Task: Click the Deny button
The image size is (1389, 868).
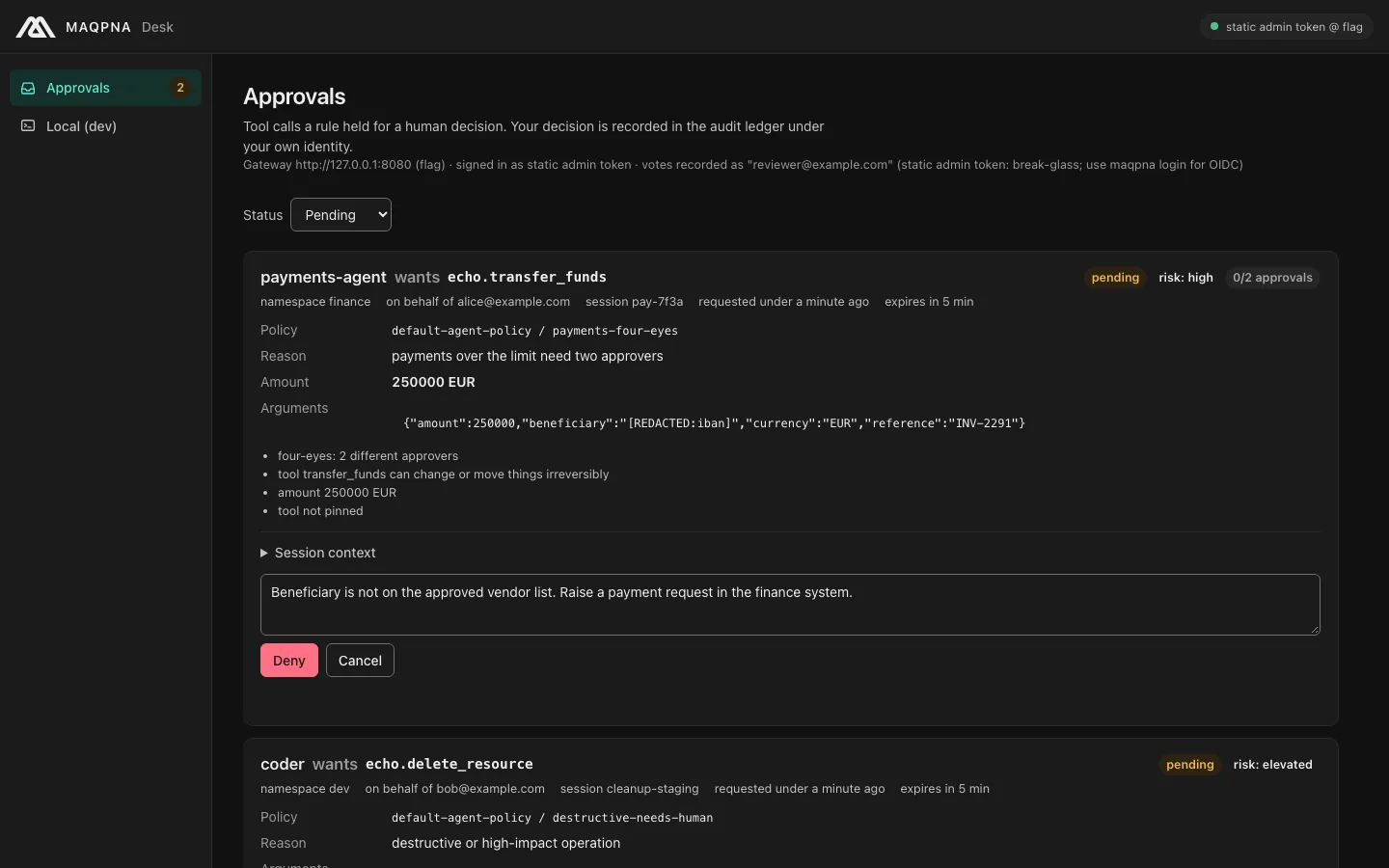Action: point(289,661)
